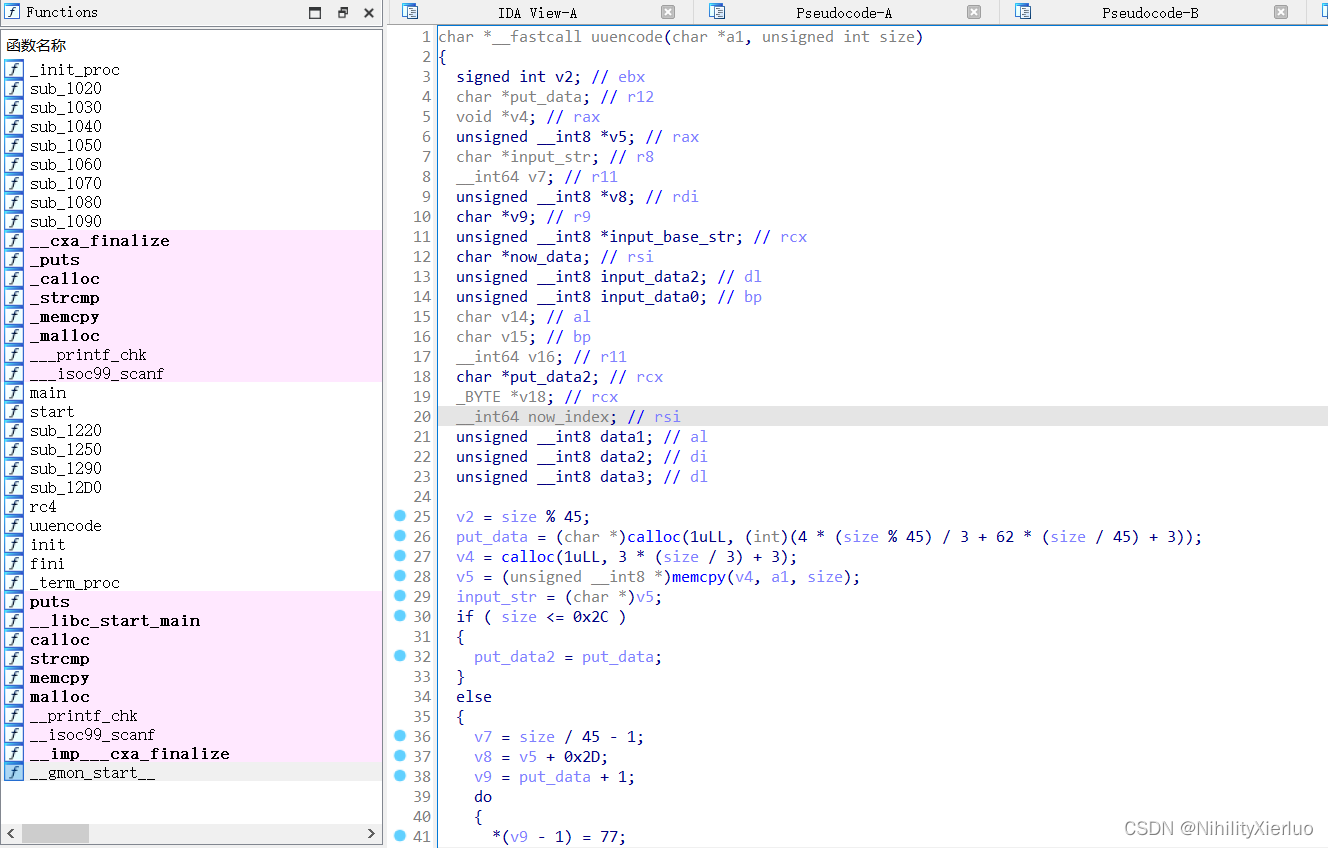This screenshot has width=1328, height=848.
Task: Switch to the Pseudocode-A tab
Action: [844, 13]
